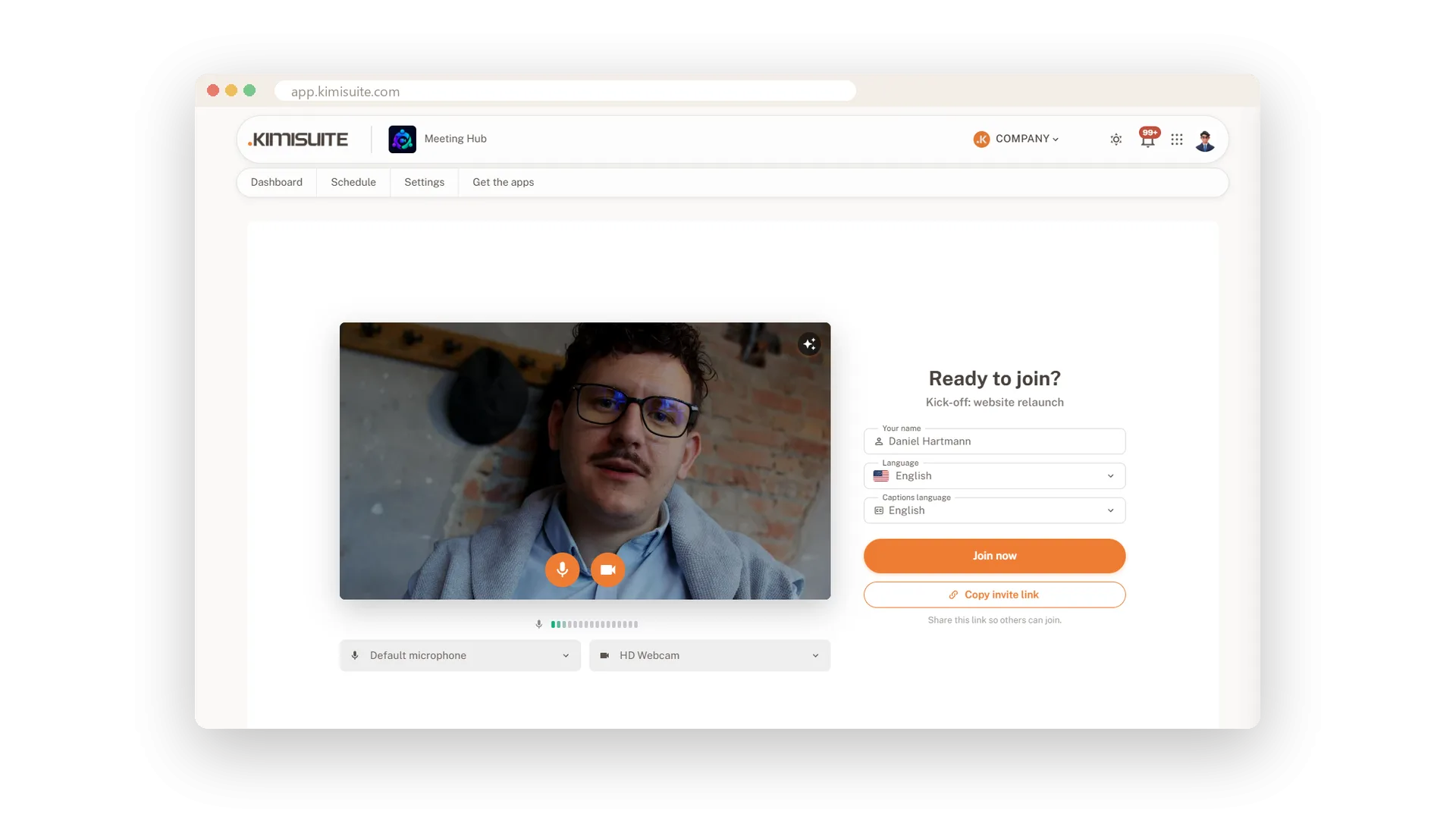This screenshot has width=1456, height=819.
Task: Click the Language dropdown chevron
Action: click(x=1110, y=476)
